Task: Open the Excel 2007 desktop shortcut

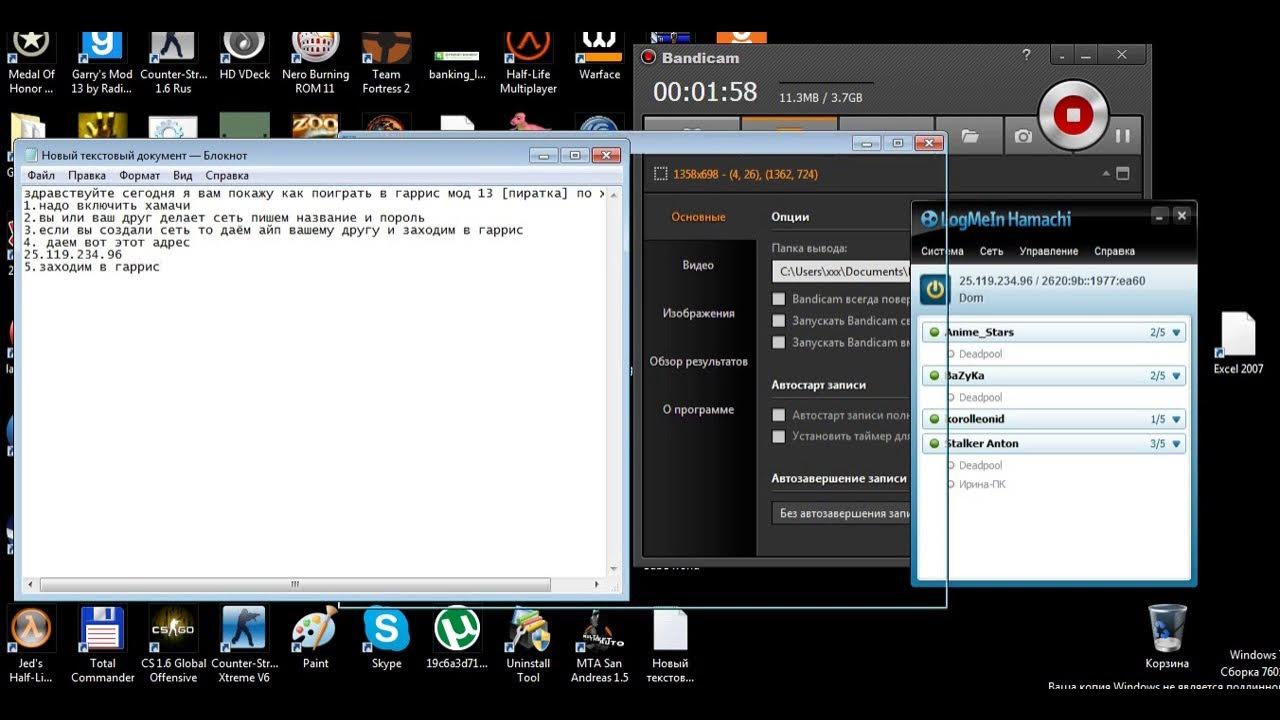Action: point(1238,343)
